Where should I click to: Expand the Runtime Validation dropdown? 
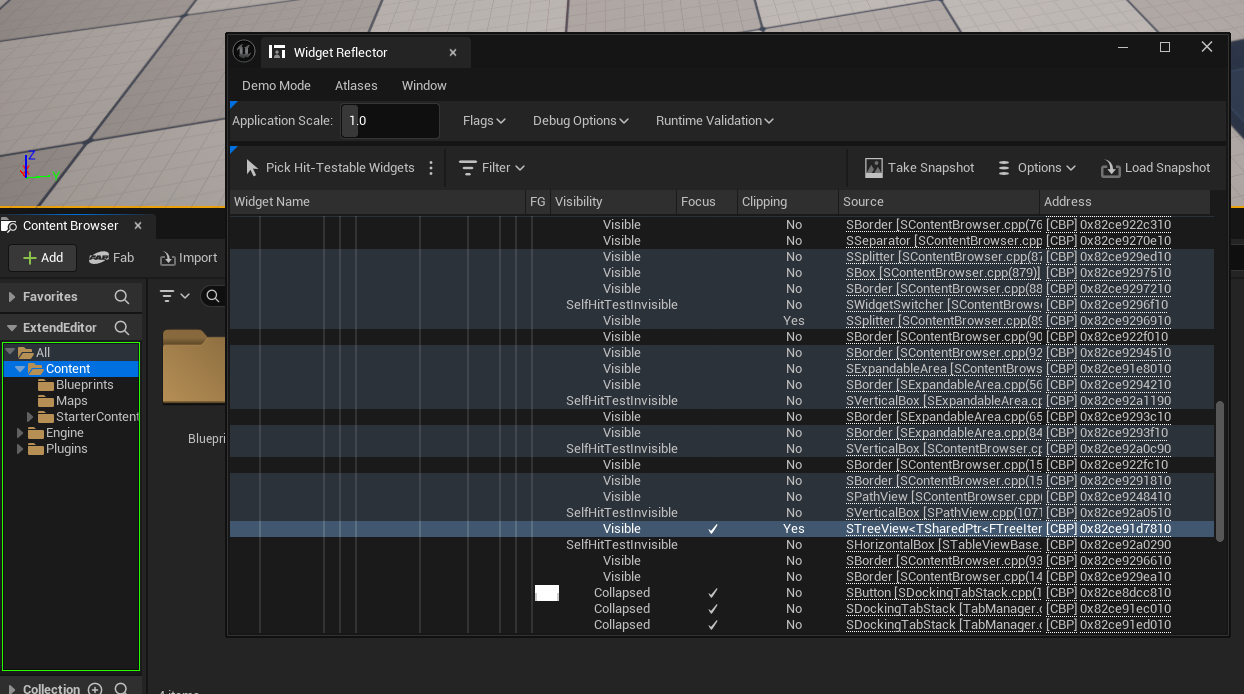715,121
